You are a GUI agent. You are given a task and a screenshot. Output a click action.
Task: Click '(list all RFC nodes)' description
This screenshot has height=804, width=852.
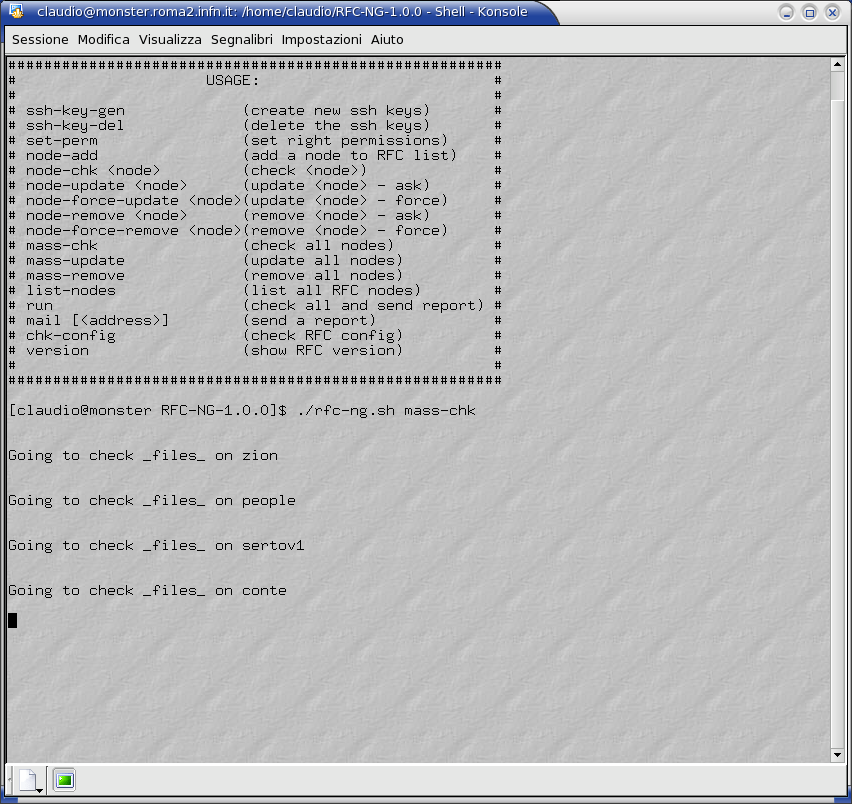tap(332, 291)
